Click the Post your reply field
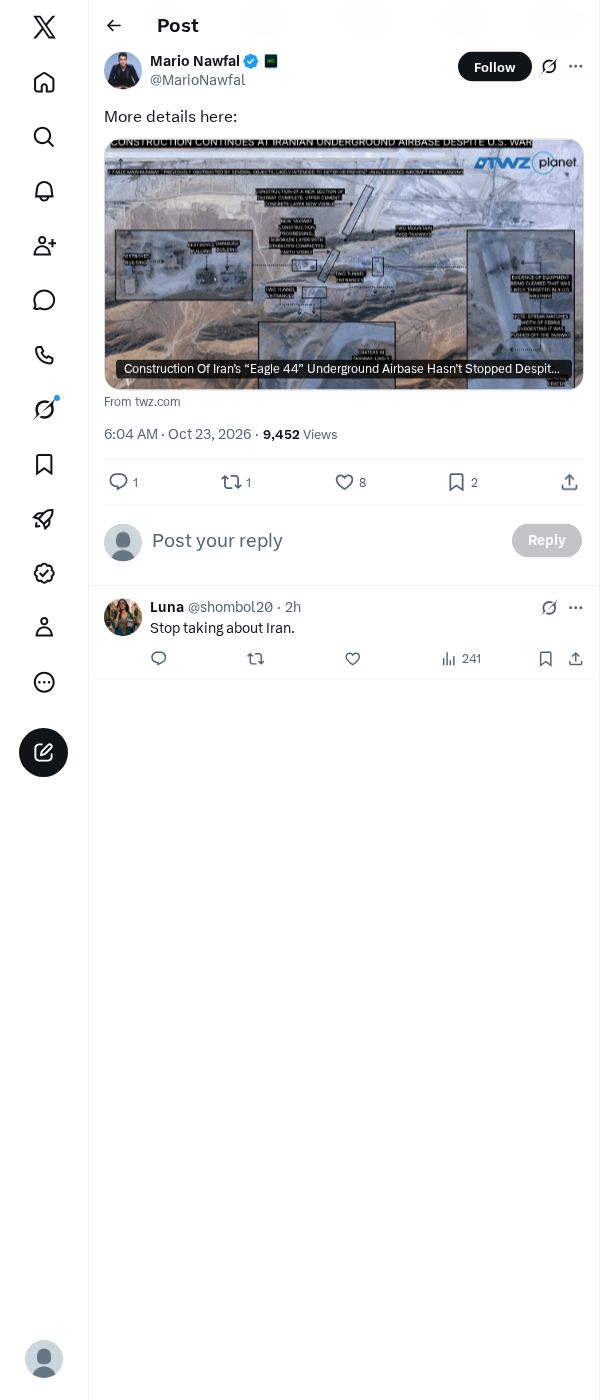600x1400 pixels. (x=326, y=541)
